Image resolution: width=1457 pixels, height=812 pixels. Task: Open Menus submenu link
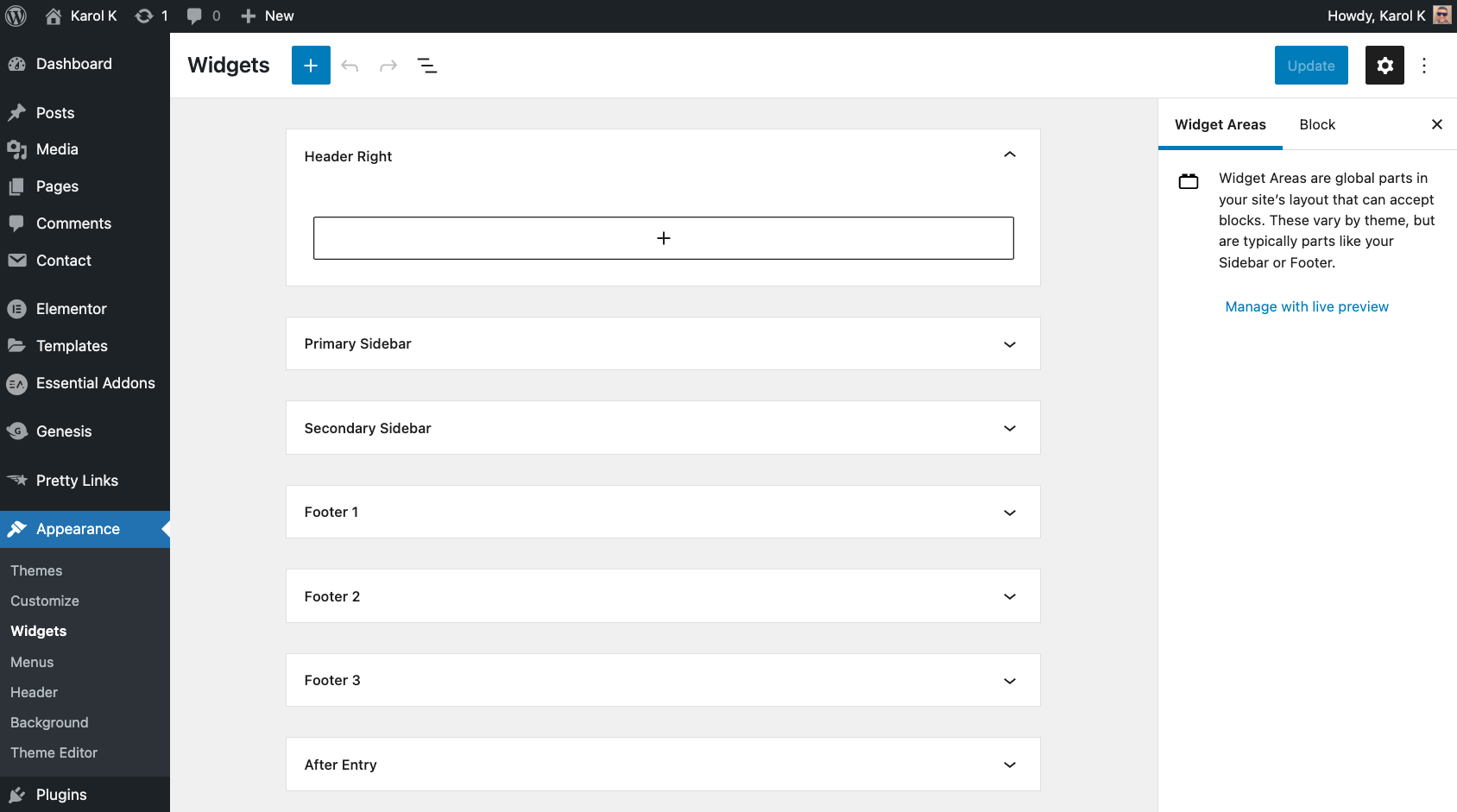tap(32, 662)
